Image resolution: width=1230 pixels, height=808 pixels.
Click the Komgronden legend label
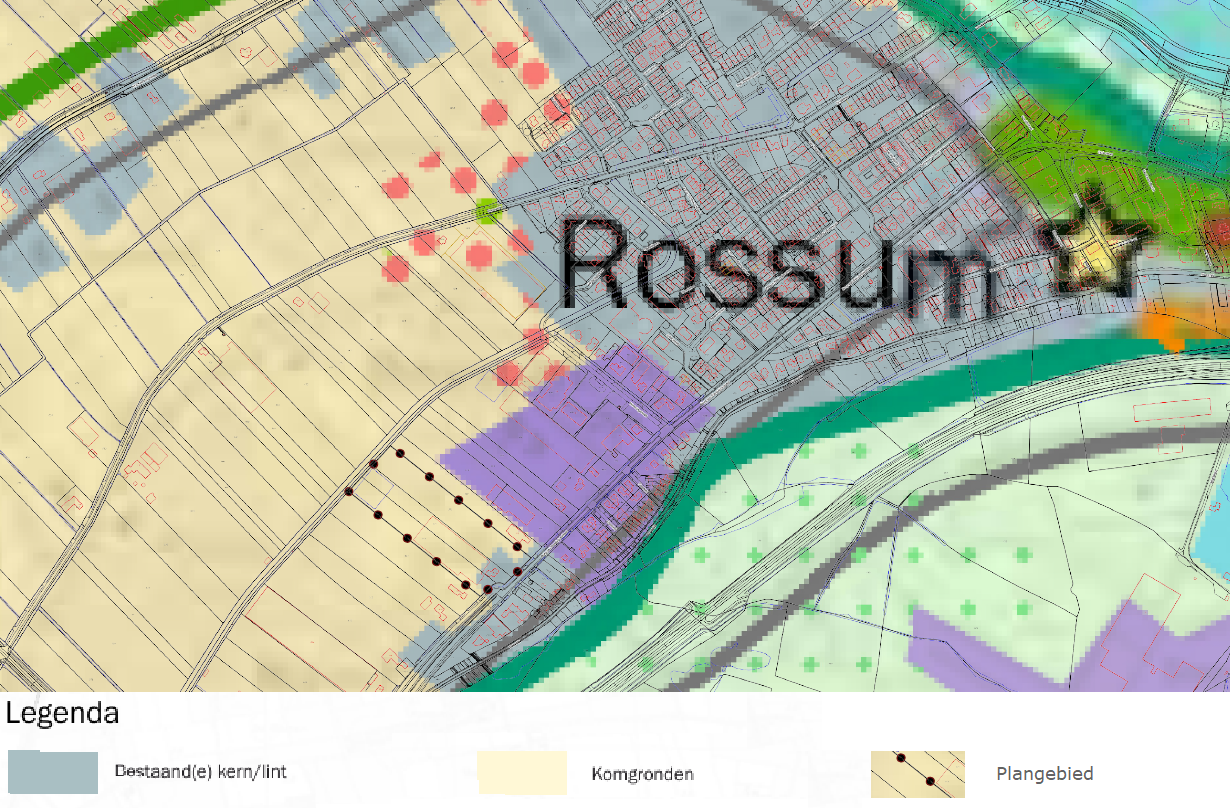[642, 775]
